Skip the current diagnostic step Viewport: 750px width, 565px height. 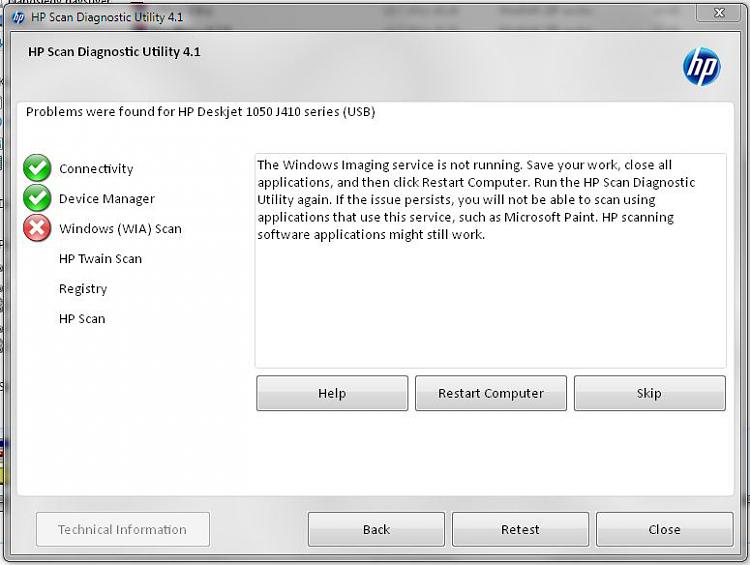[x=650, y=393]
